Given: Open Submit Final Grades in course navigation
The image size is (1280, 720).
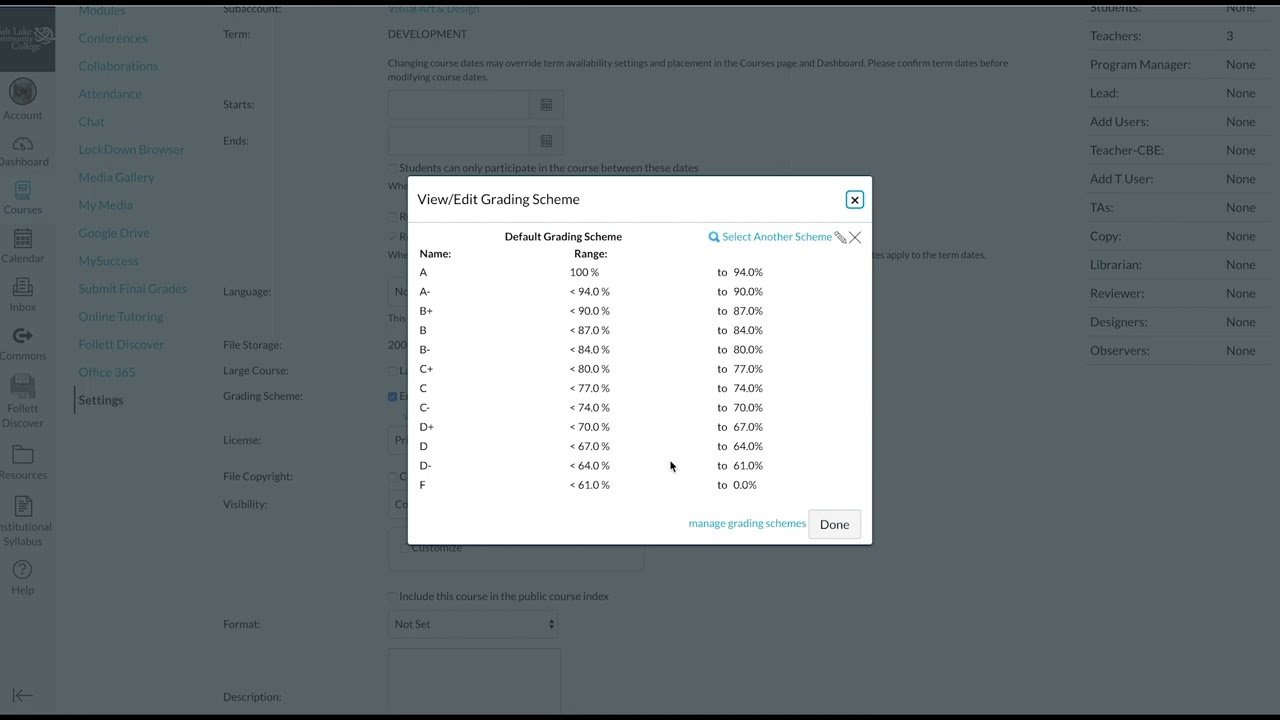Looking at the screenshot, I should [132, 289].
